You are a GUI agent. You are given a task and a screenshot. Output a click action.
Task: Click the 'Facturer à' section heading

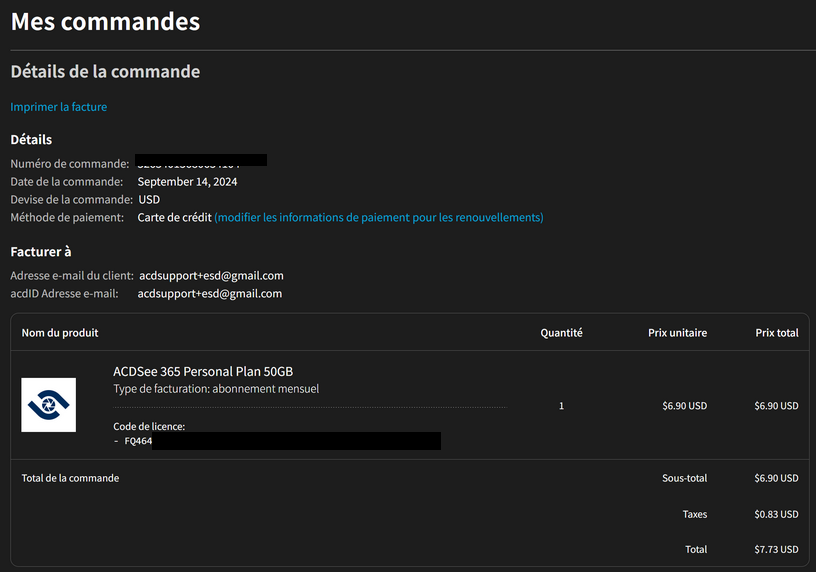[x=41, y=252]
